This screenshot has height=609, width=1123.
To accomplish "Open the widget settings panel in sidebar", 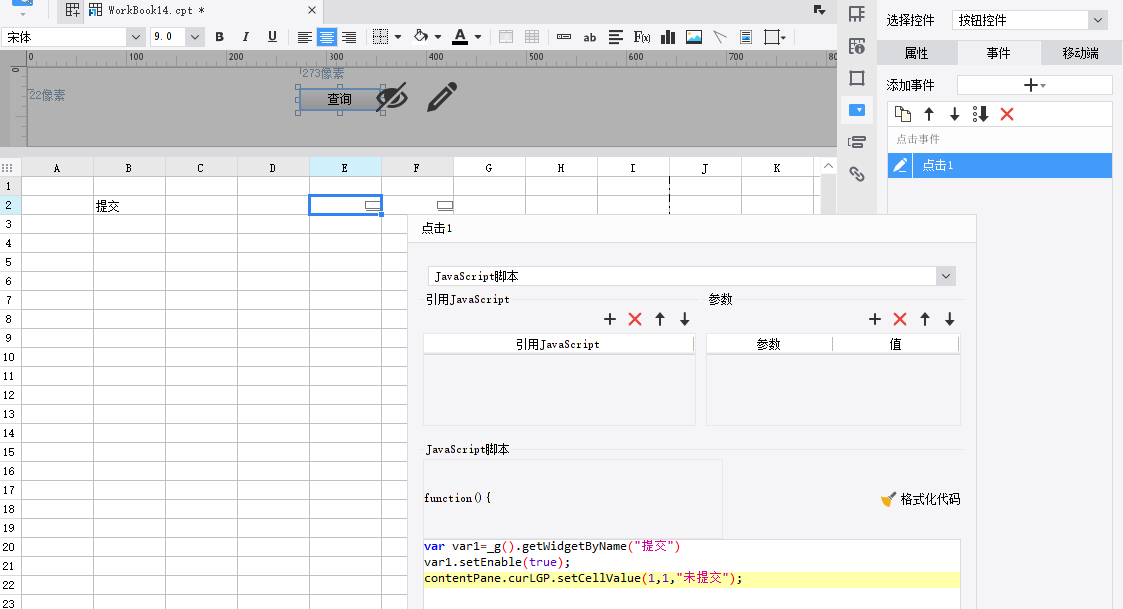I will point(857,110).
